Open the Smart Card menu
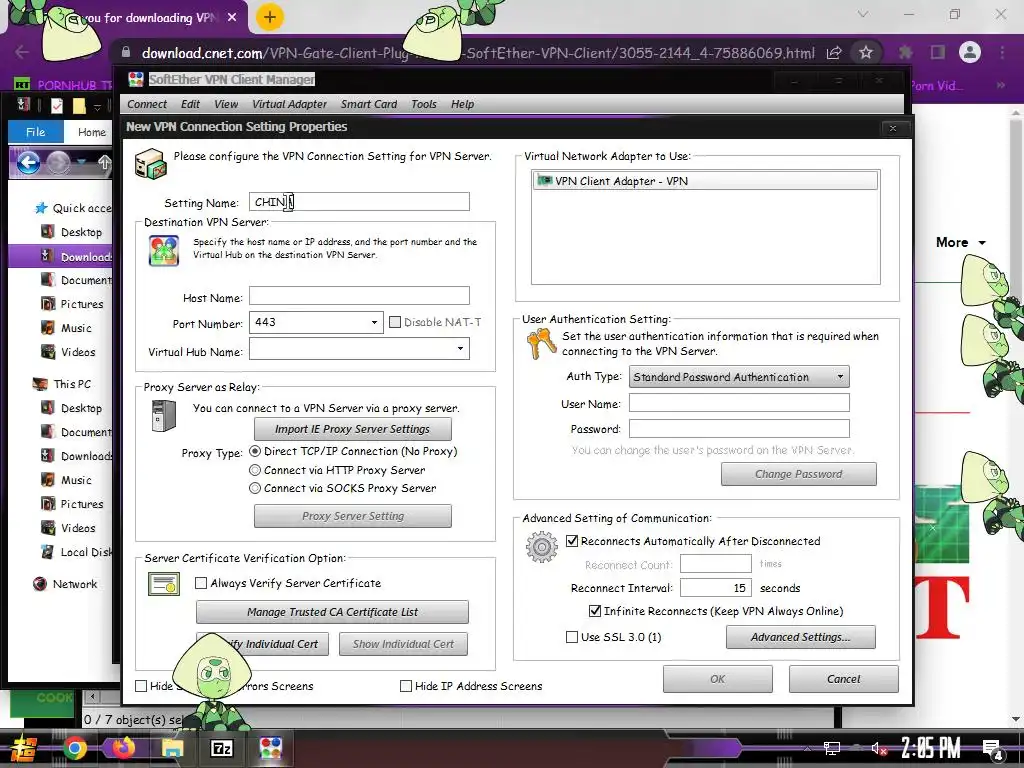 (x=369, y=104)
